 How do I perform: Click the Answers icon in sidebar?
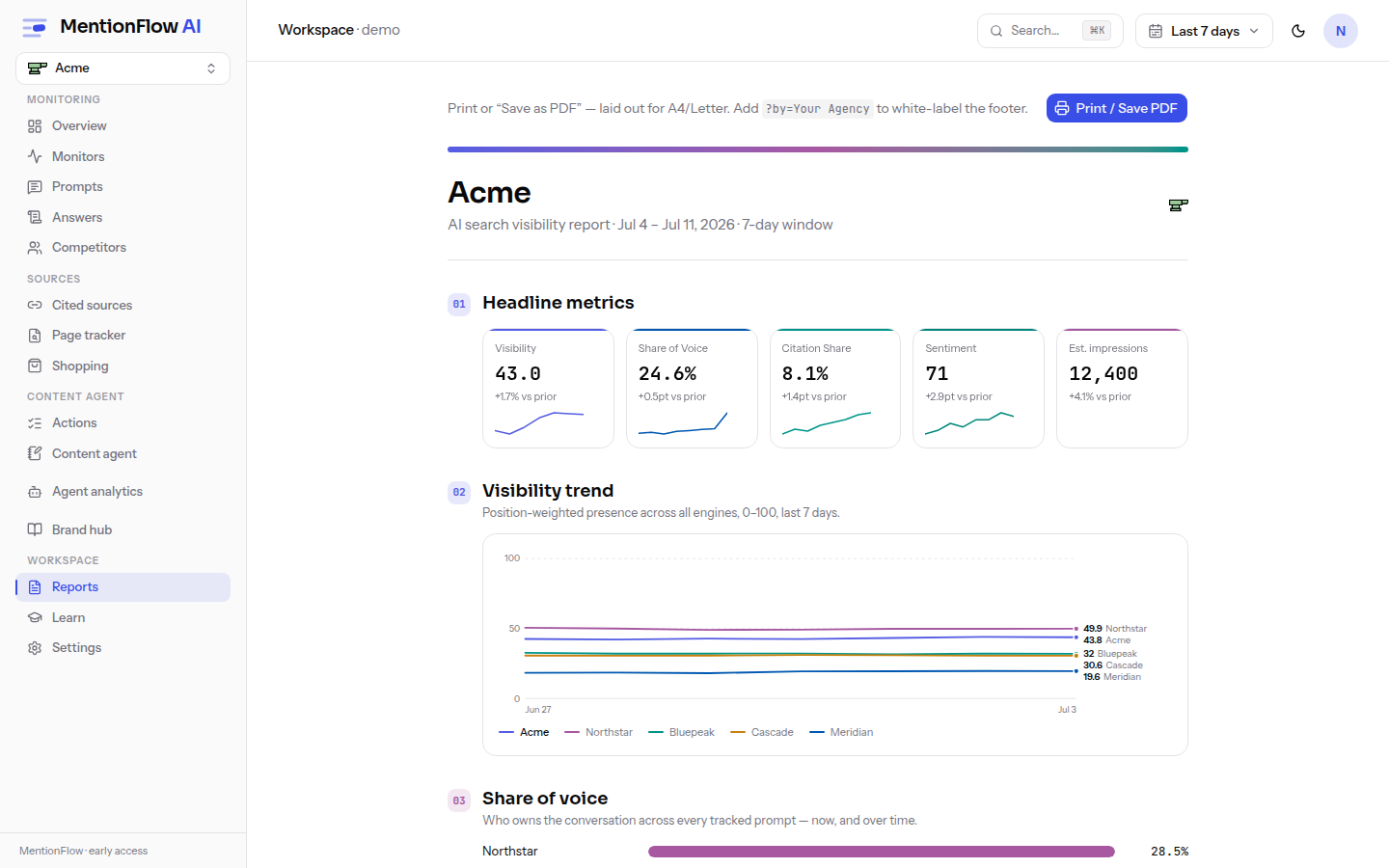pos(35,217)
